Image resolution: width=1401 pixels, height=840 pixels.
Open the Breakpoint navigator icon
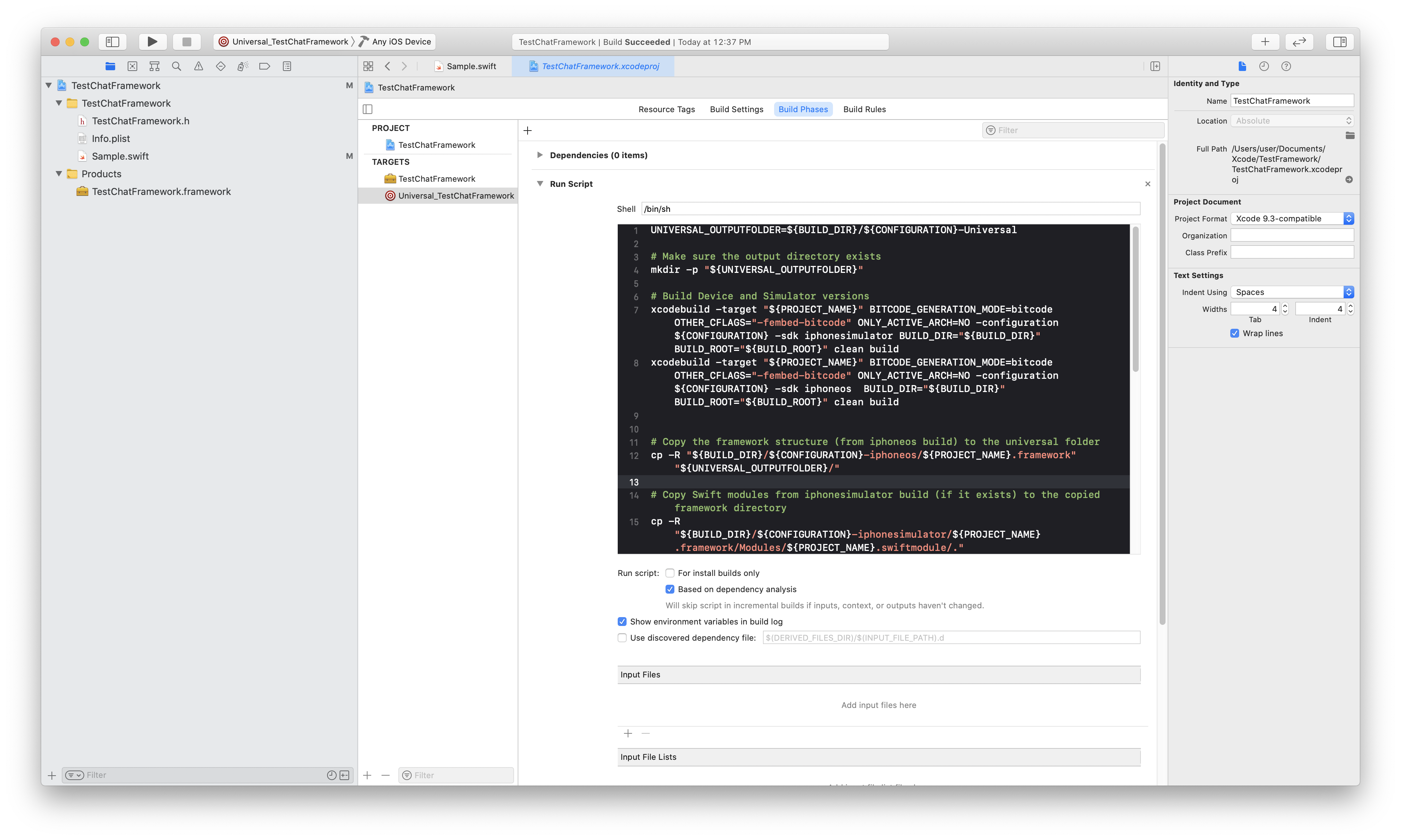click(x=265, y=66)
